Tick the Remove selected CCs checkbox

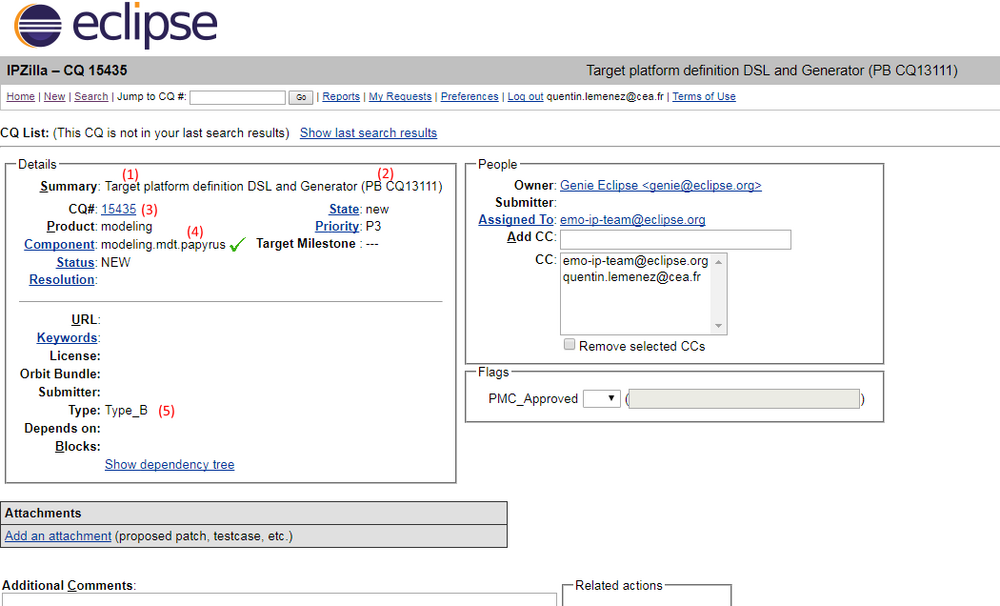point(570,344)
